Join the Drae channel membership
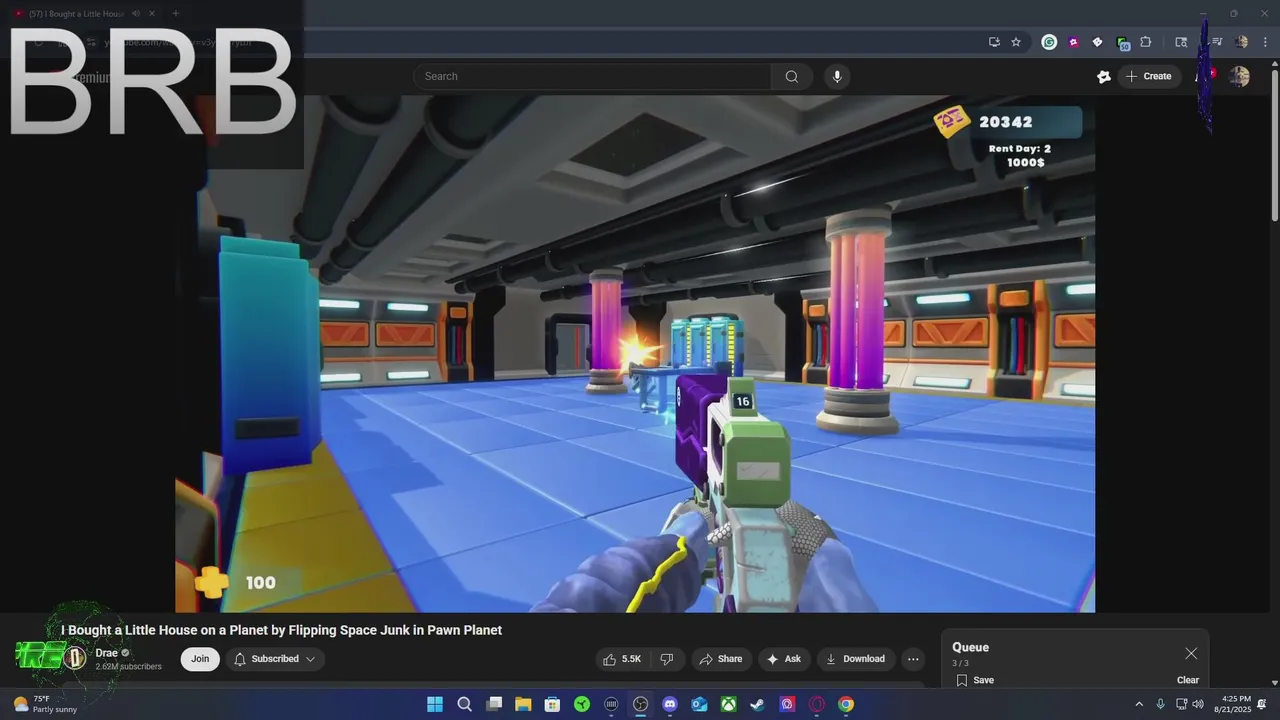This screenshot has height=720, width=1280. coord(200,659)
